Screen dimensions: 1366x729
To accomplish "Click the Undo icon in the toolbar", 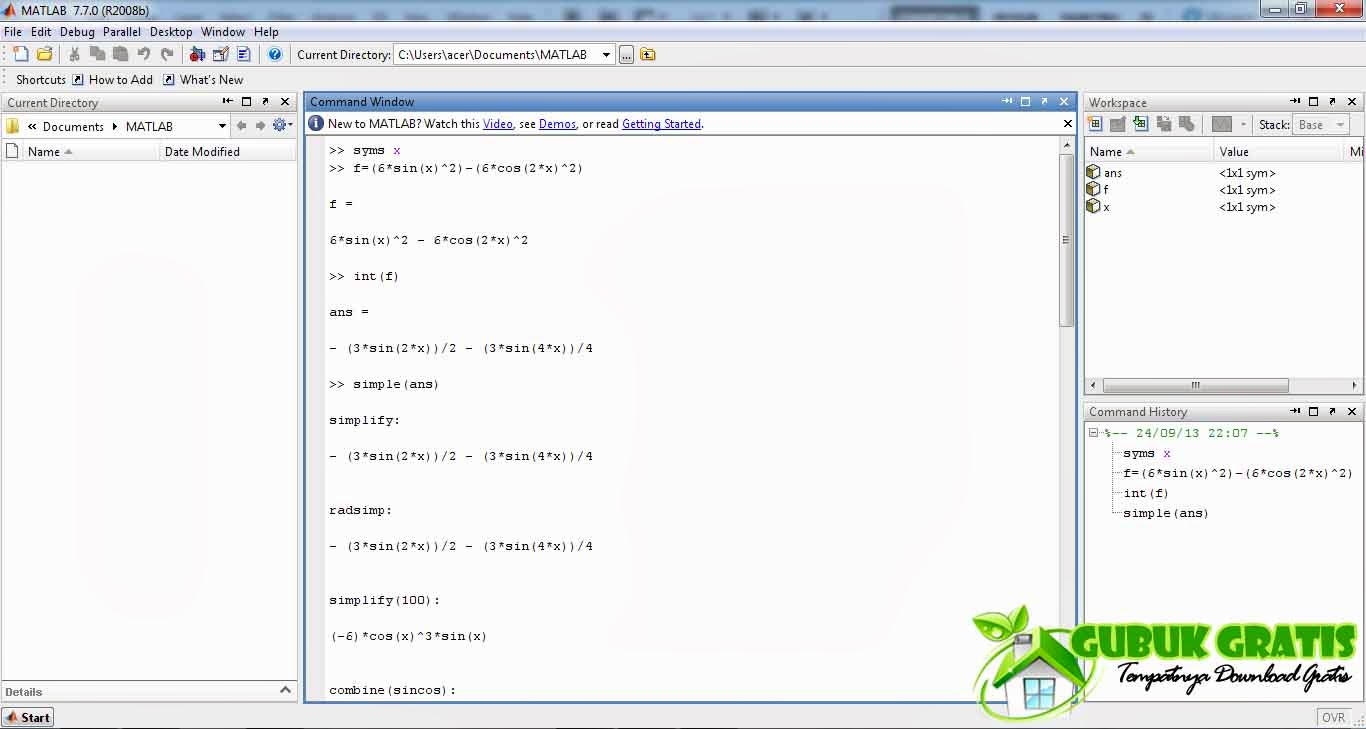I will click(x=142, y=54).
